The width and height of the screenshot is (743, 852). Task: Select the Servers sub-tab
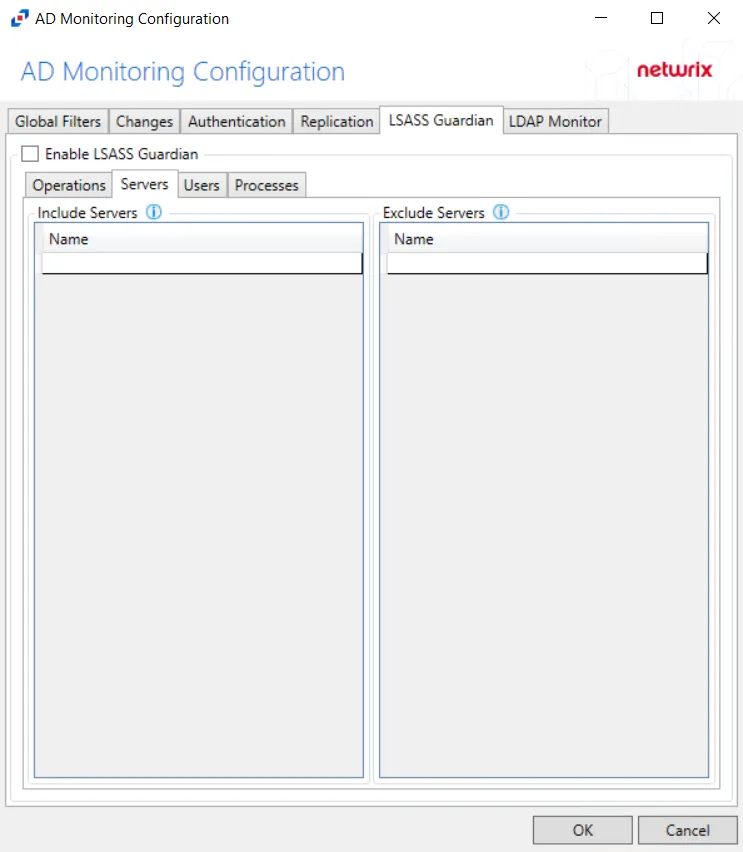tap(145, 184)
